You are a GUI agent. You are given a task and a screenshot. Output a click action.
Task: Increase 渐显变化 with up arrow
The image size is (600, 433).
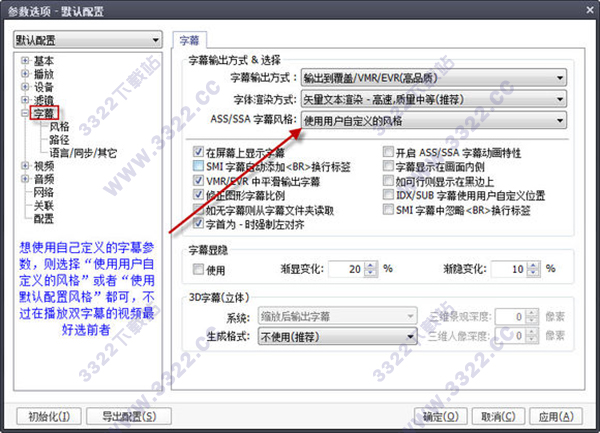(x=371, y=265)
